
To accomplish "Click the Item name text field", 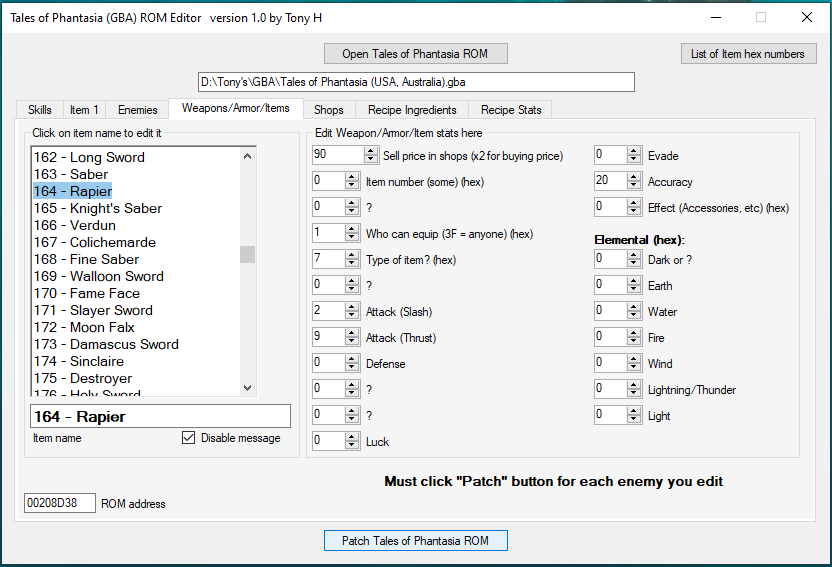I will tap(160, 416).
